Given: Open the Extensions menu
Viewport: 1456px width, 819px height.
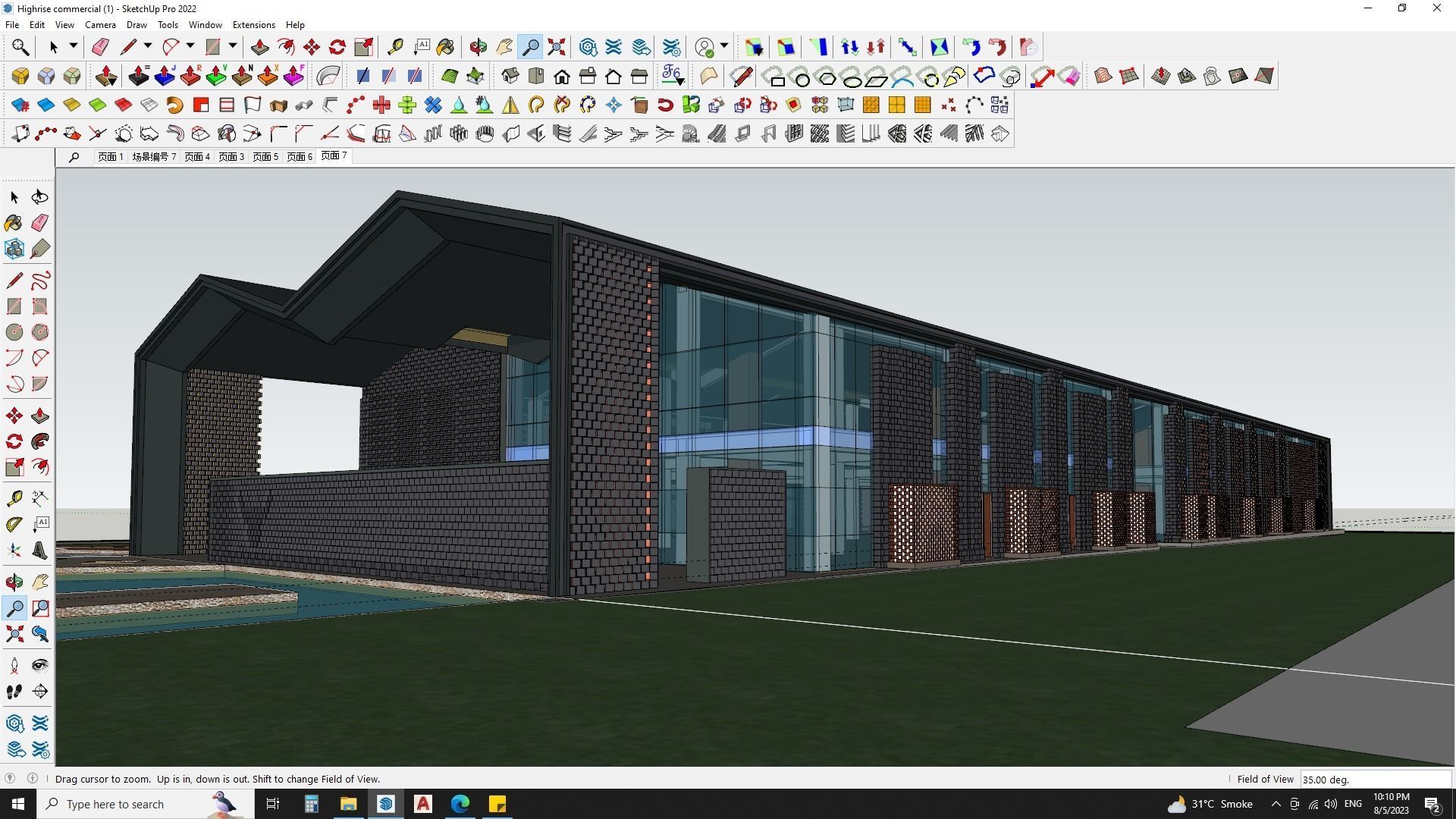Looking at the screenshot, I should tap(253, 24).
